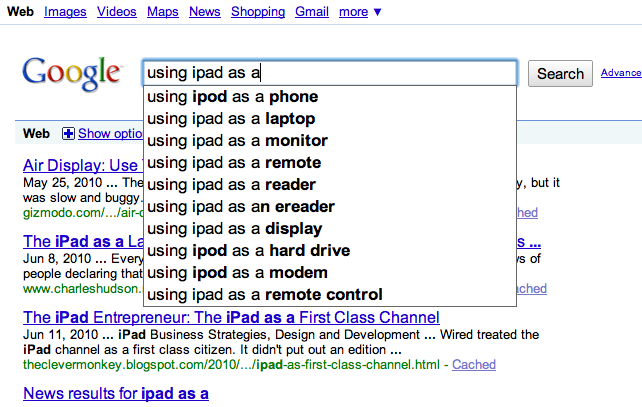Click the Search button

[x=560, y=74]
